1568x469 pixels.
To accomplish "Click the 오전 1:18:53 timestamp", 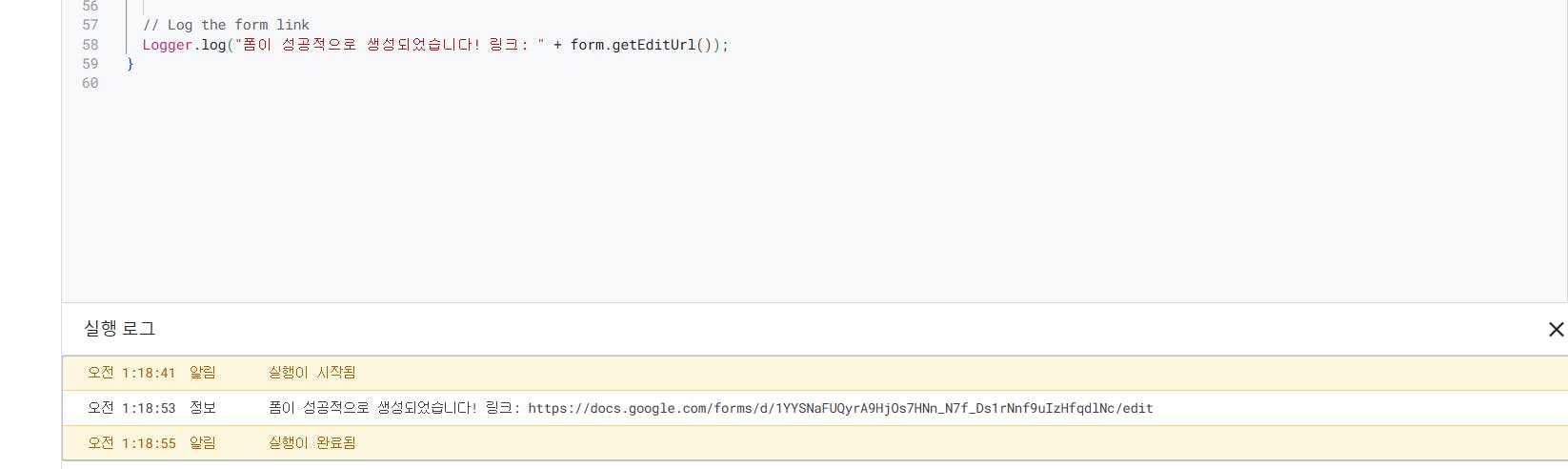I will pyautogui.click(x=131, y=408).
